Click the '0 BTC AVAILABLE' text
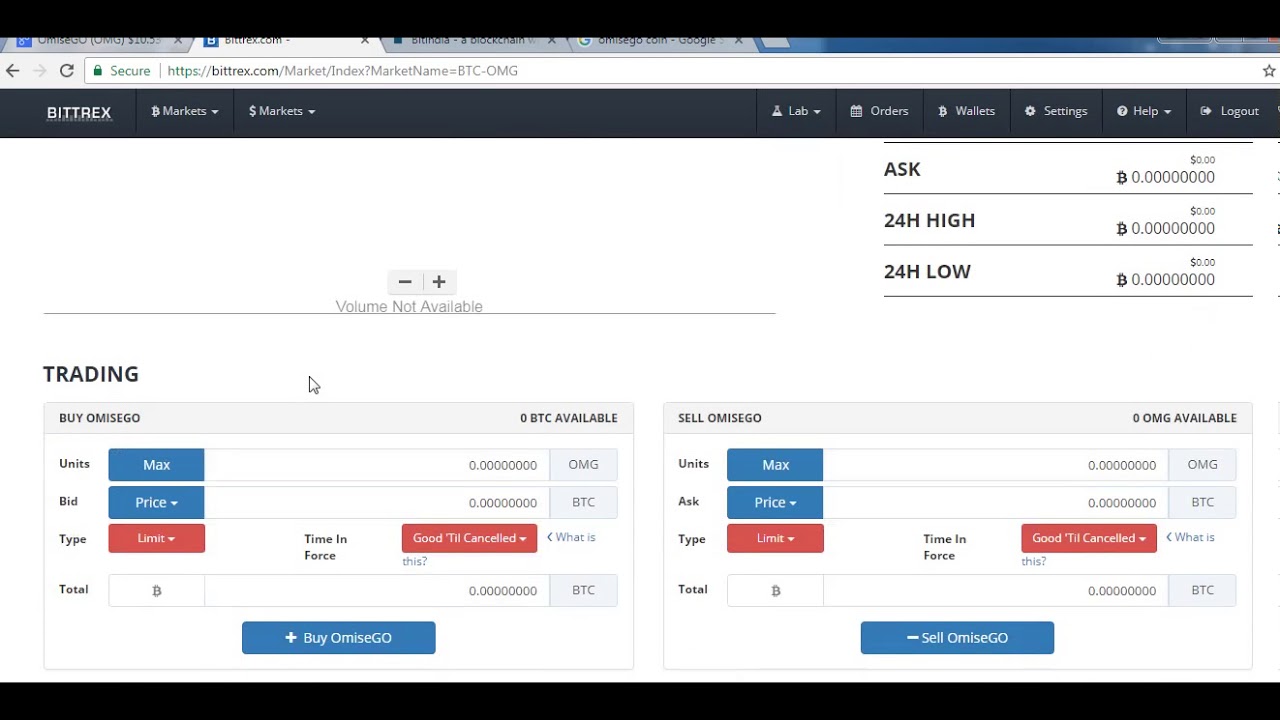The image size is (1280, 720). click(569, 418)
